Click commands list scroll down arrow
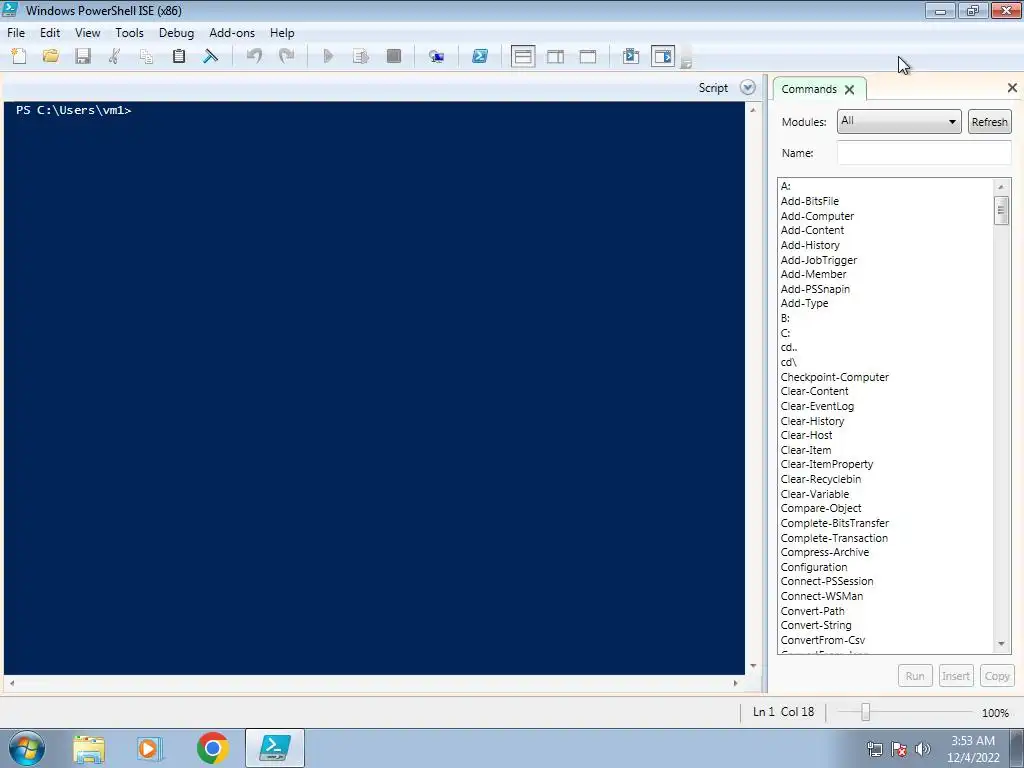Viewport: 1024px width, 768px height. [1001, 645]
